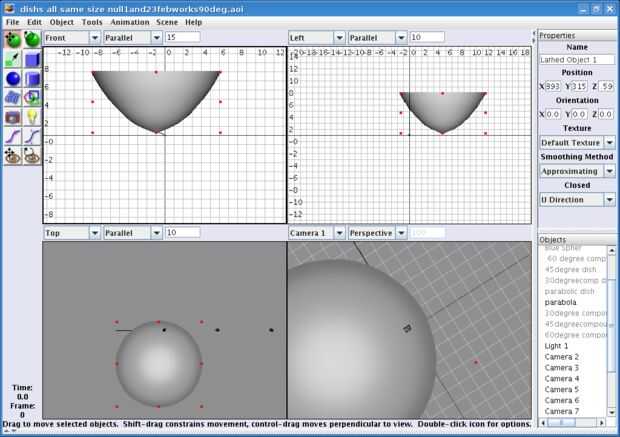Click the Orientation Z field
Image resolution: width=620 pixels, height=437 pixels.
(x=606, y=114)
